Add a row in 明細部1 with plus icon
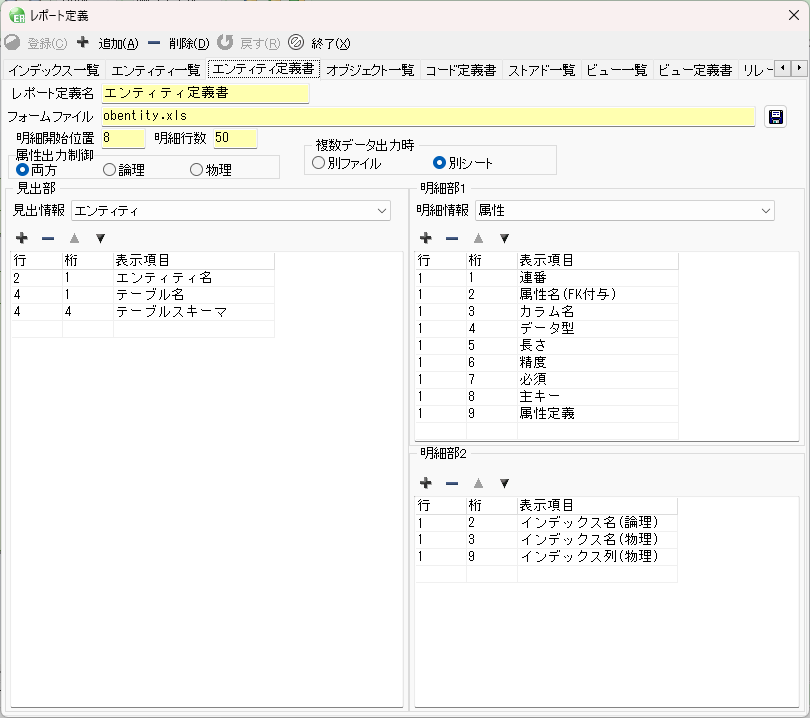The height and width of the screenshot is (718, 810). [426, 238]
